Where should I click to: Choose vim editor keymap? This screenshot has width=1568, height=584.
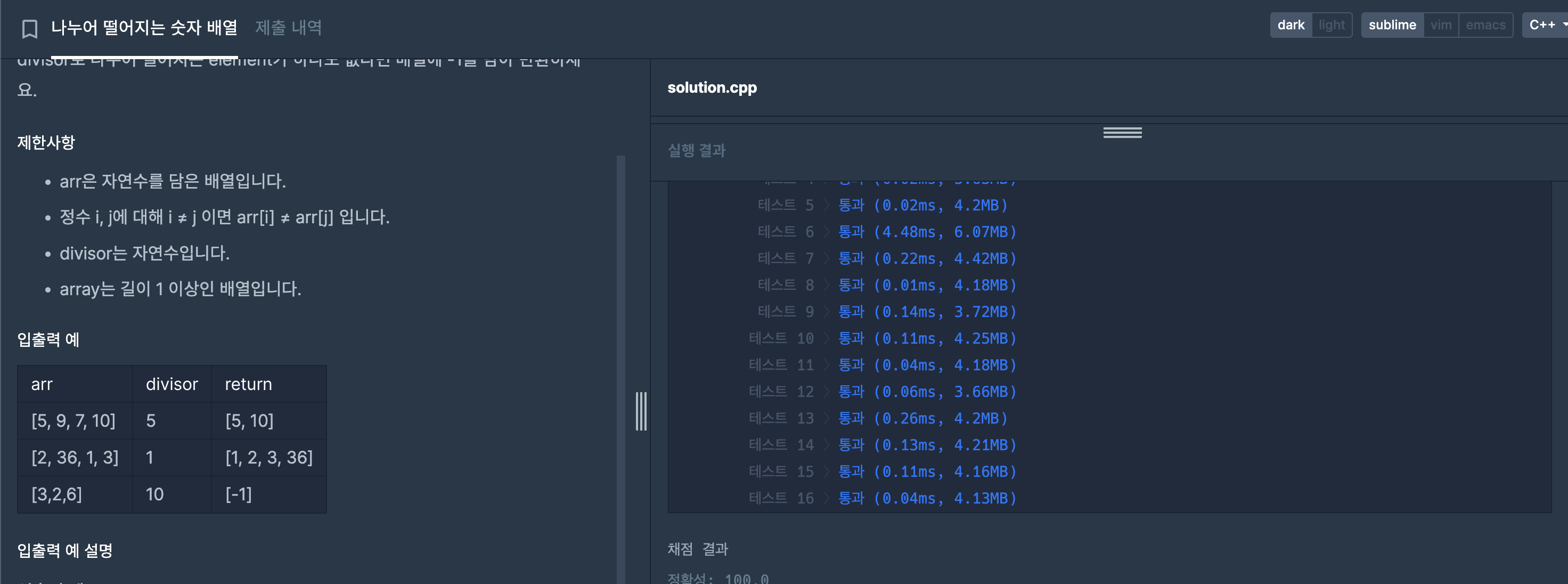click(1441, 25)
